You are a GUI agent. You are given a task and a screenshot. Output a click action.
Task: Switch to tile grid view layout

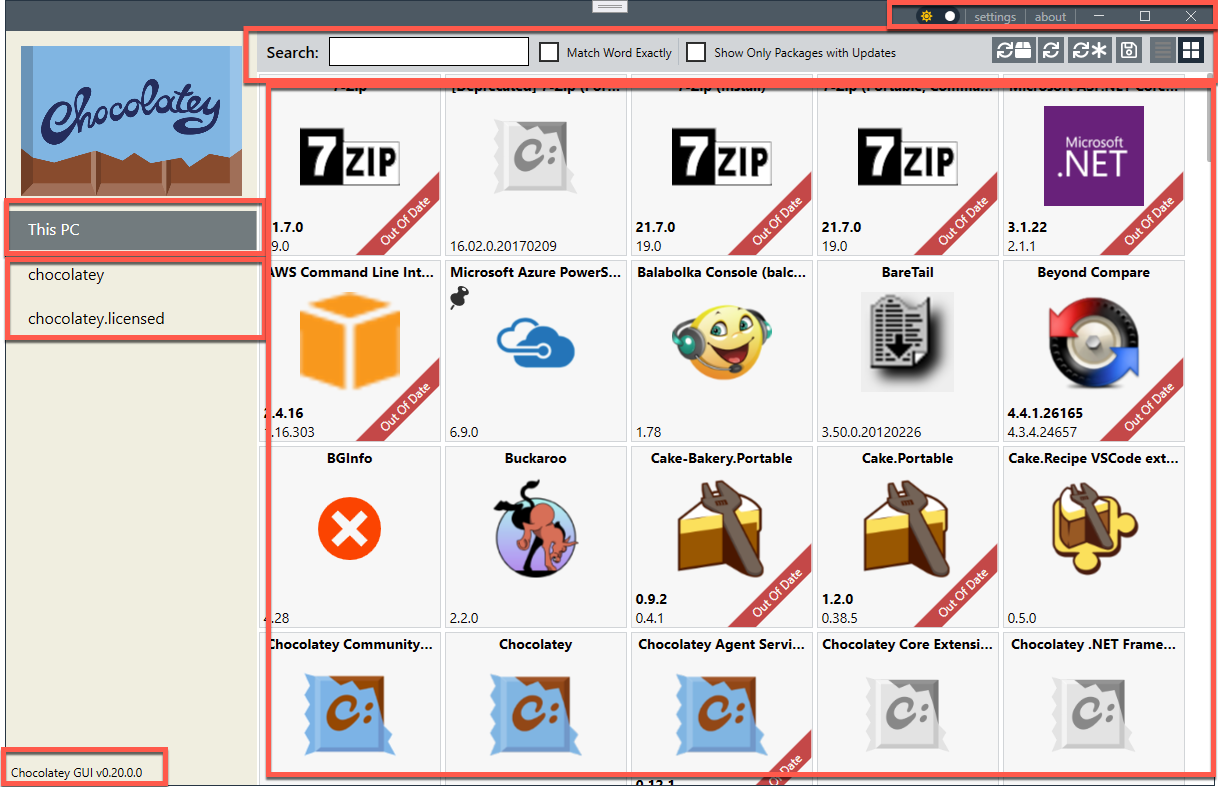click(1190, 51)
